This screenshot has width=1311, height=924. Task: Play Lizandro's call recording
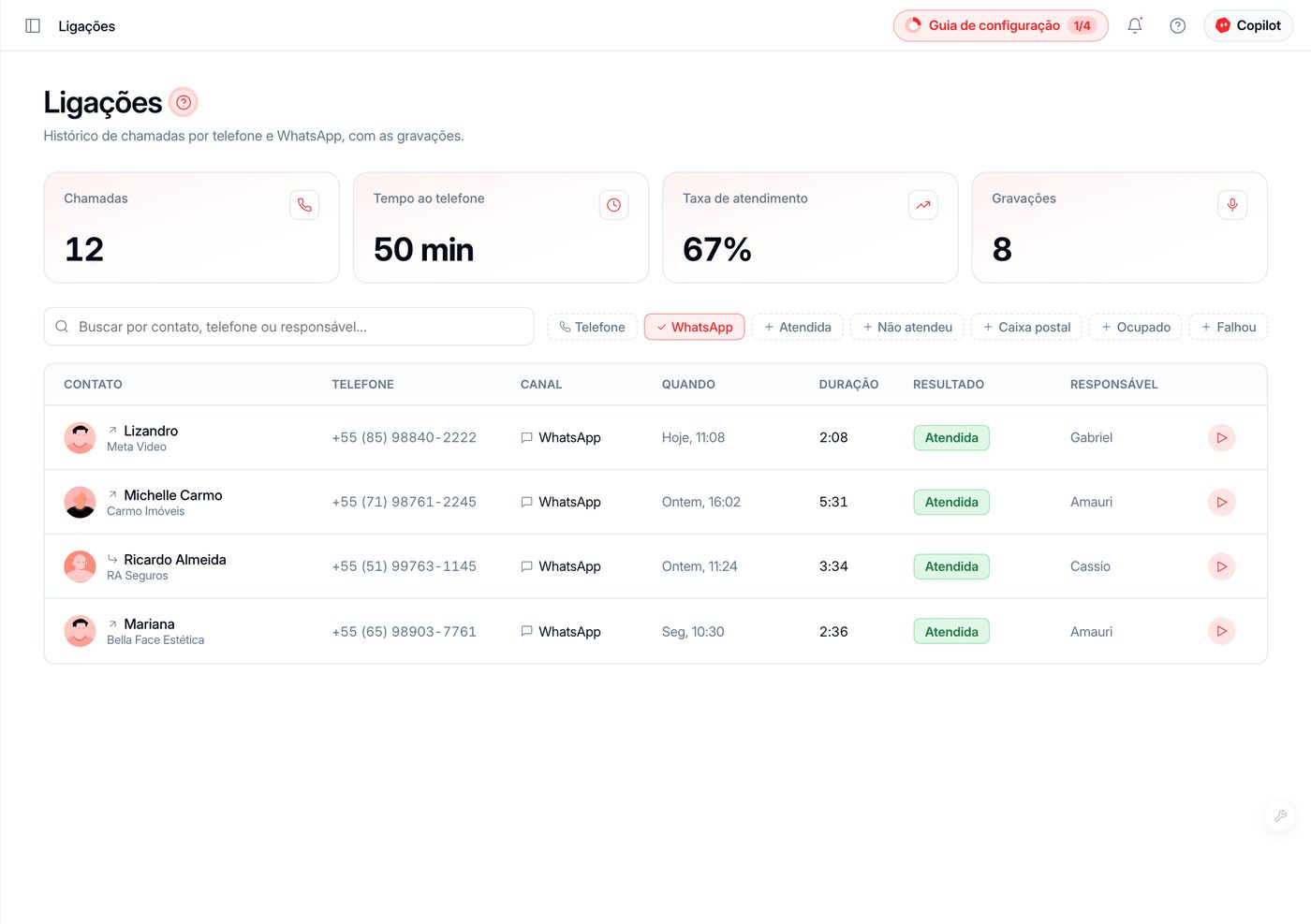click(1222, 438)
